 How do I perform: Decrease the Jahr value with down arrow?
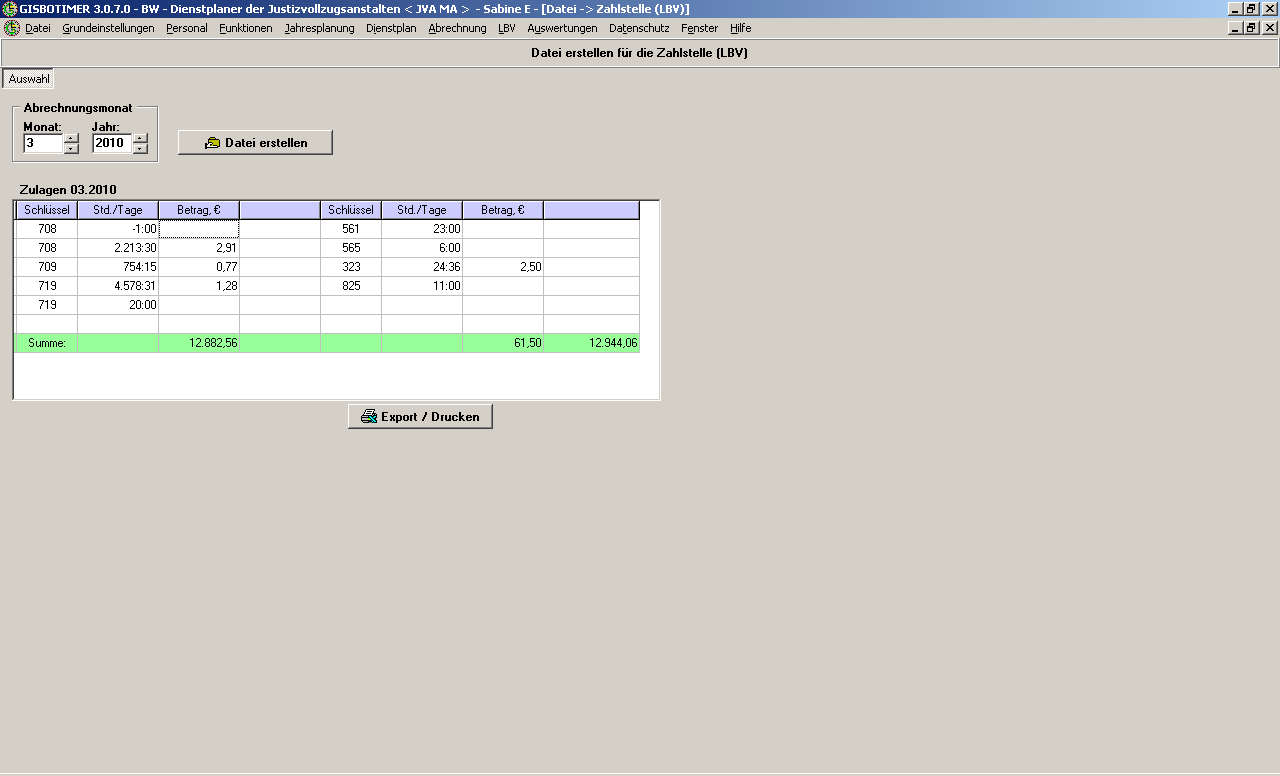coord(140,148)
